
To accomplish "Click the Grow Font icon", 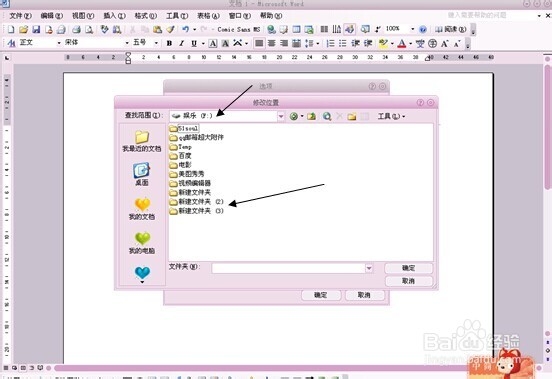I will pyautogui.click(x=445, y=44).
